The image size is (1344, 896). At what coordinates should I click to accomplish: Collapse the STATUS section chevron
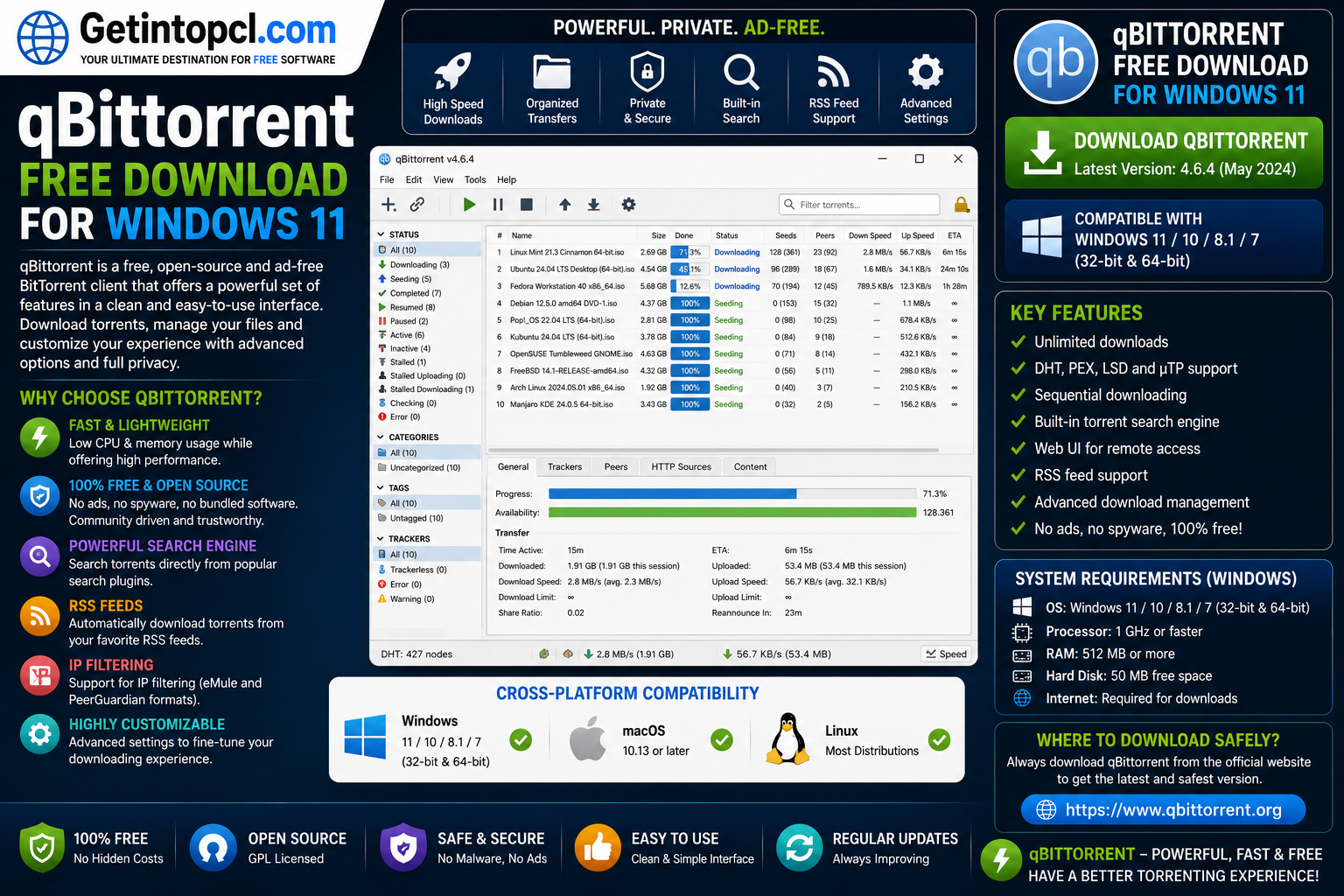(381, 234)
